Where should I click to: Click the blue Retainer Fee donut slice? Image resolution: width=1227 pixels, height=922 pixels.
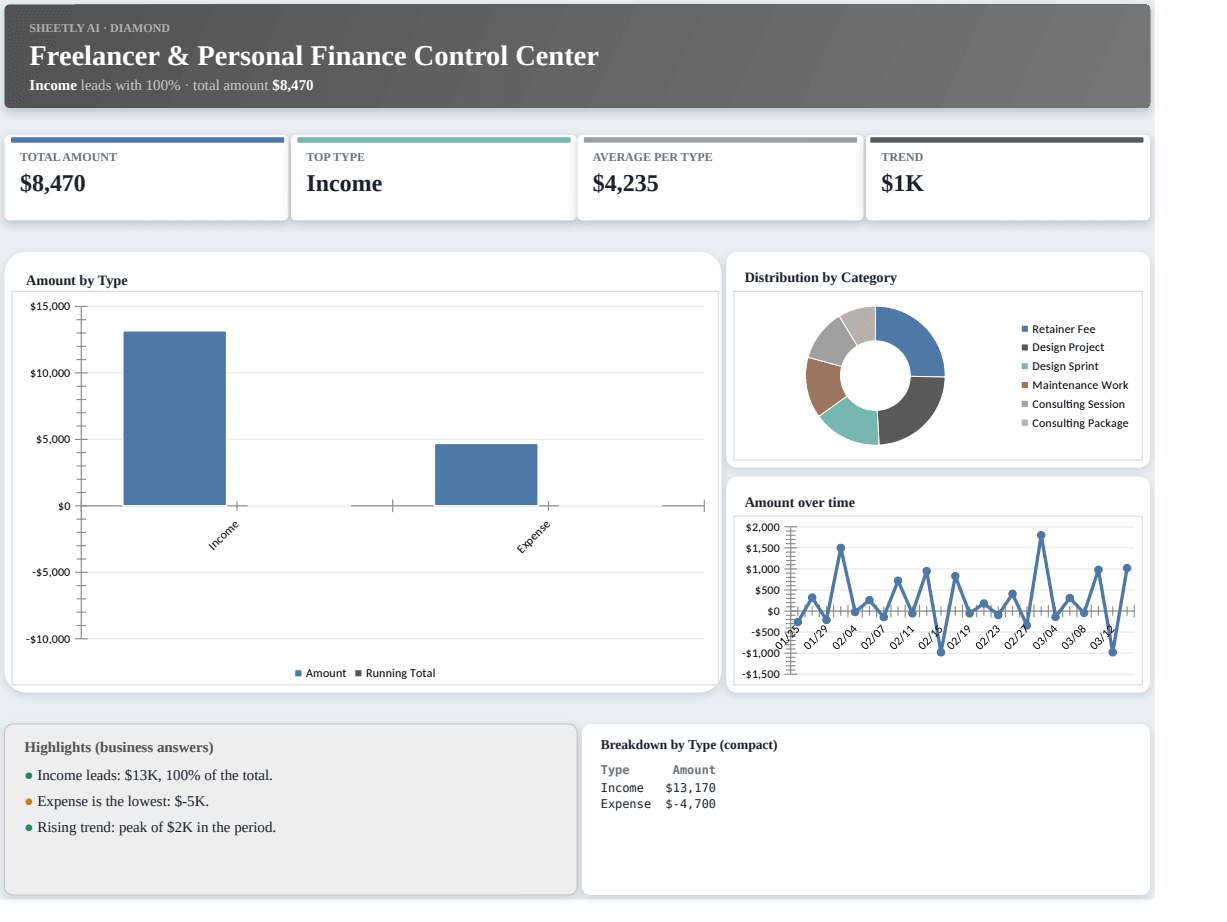point(915,342)
